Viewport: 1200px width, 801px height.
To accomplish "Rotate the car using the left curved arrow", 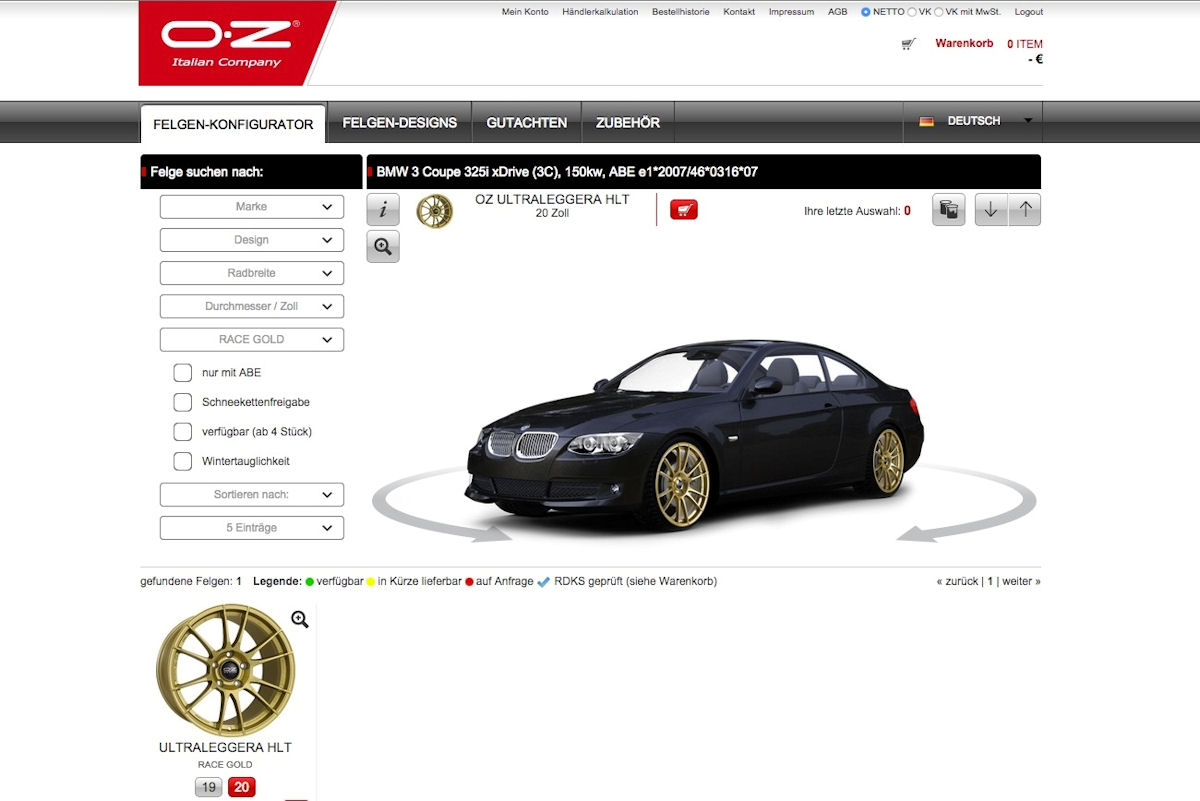I will point(441,507).
